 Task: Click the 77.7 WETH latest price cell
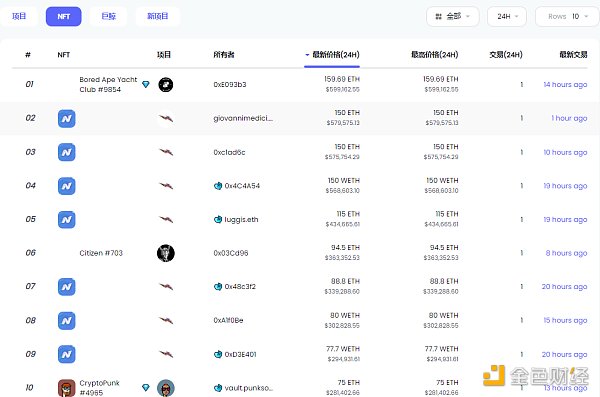click(x=343, y=354)
